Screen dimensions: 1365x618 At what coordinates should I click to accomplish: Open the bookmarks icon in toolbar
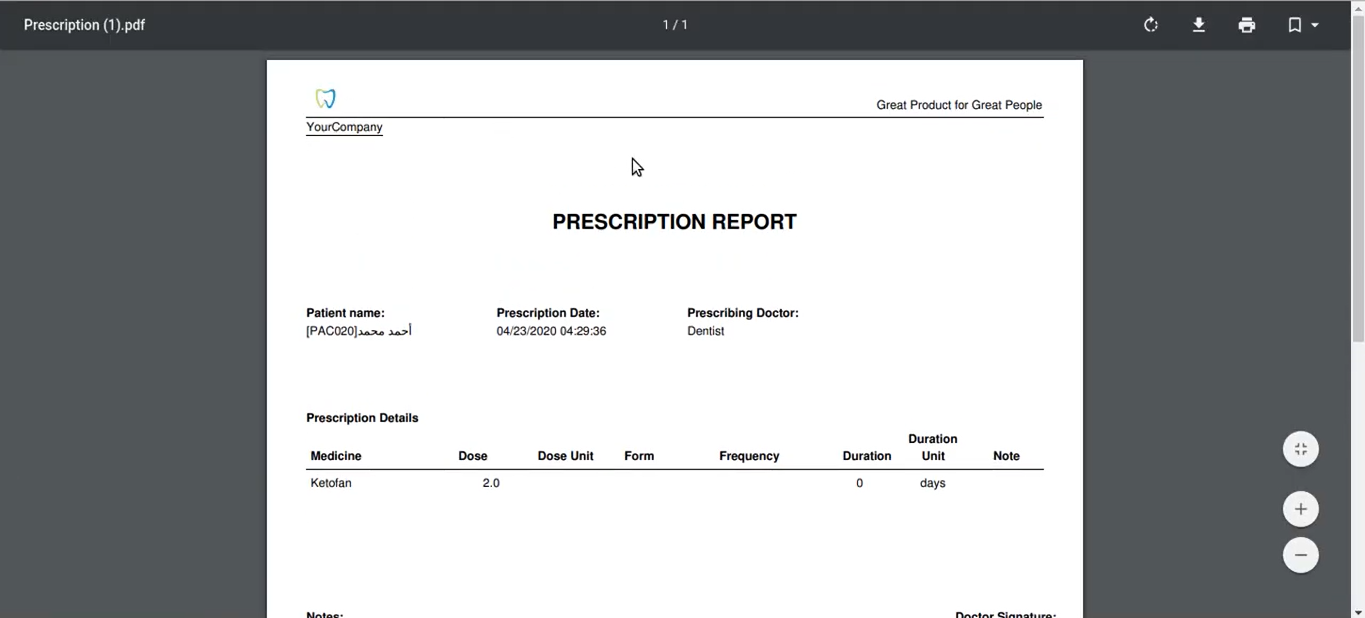tap(1294, 25)
